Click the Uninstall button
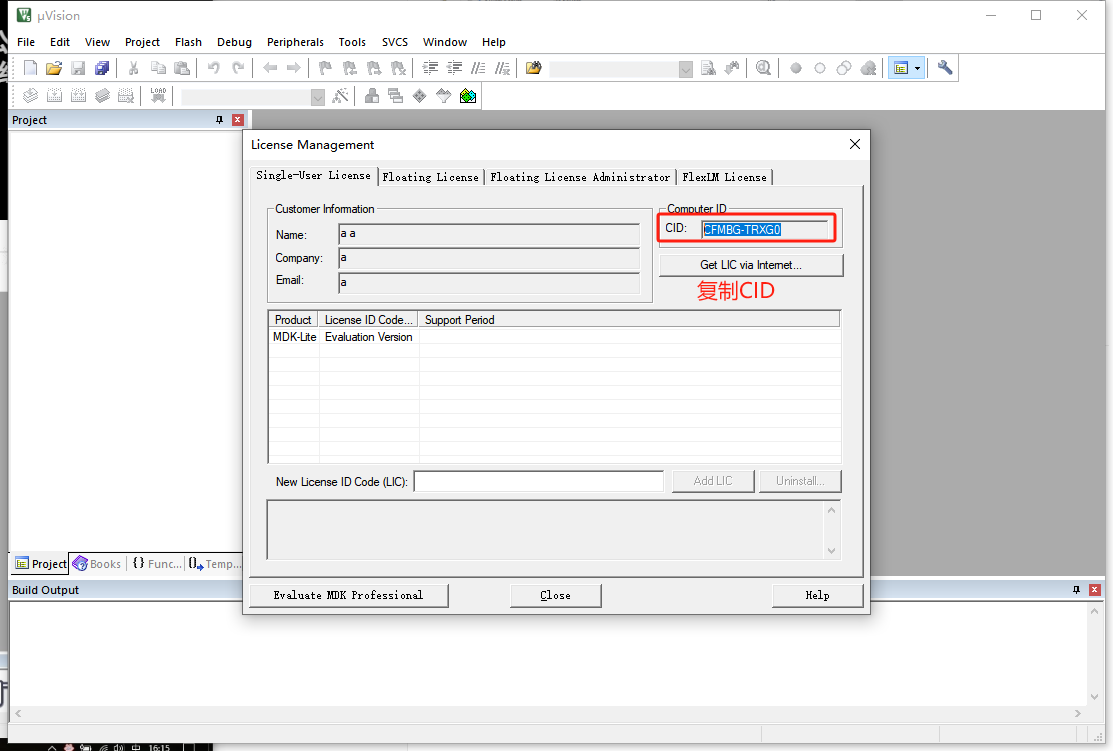Image resolution: width=1113 pixels, height=751 pixels. point(800,481)
